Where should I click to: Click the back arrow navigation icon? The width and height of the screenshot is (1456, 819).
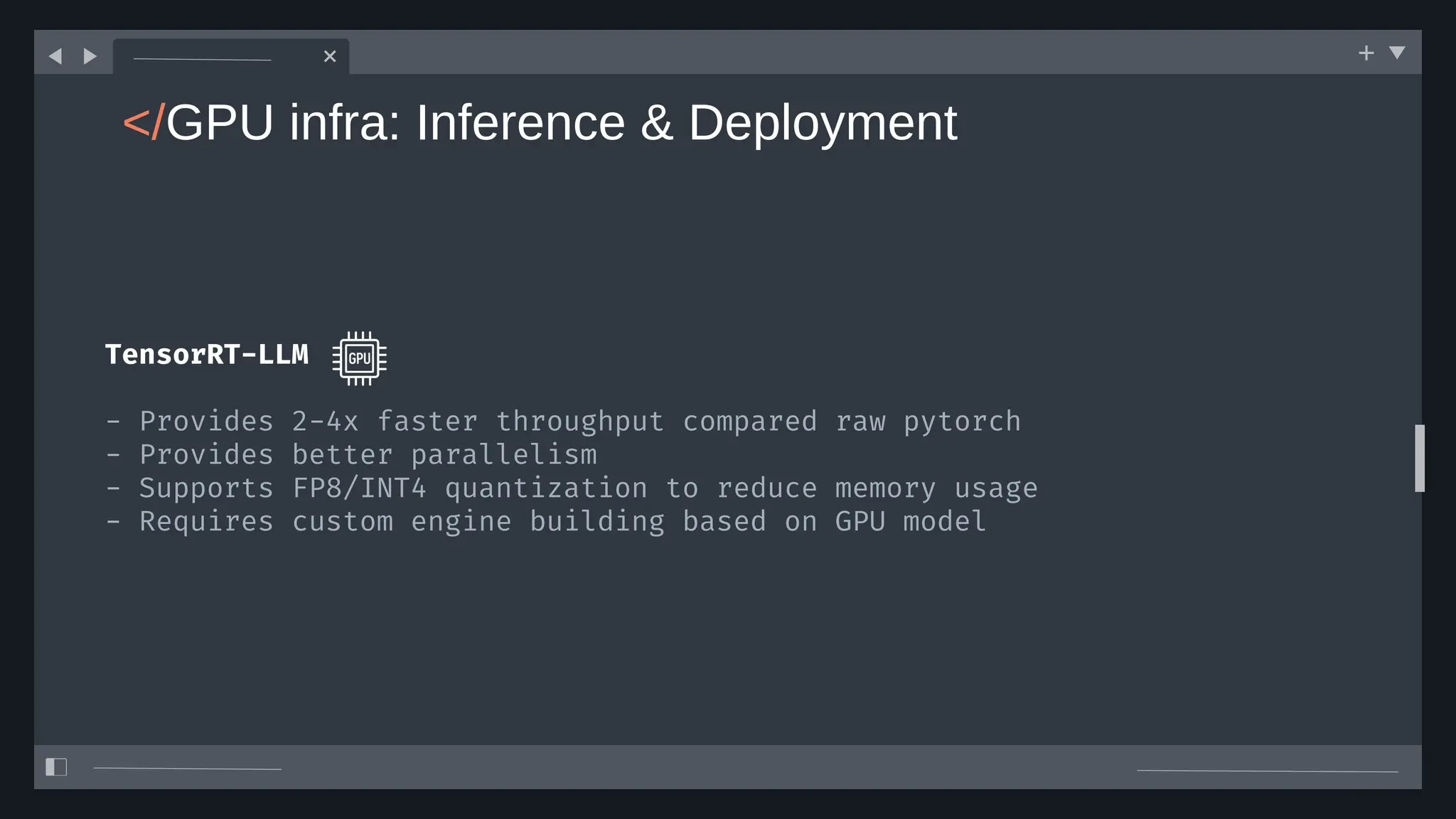point(55,56)
